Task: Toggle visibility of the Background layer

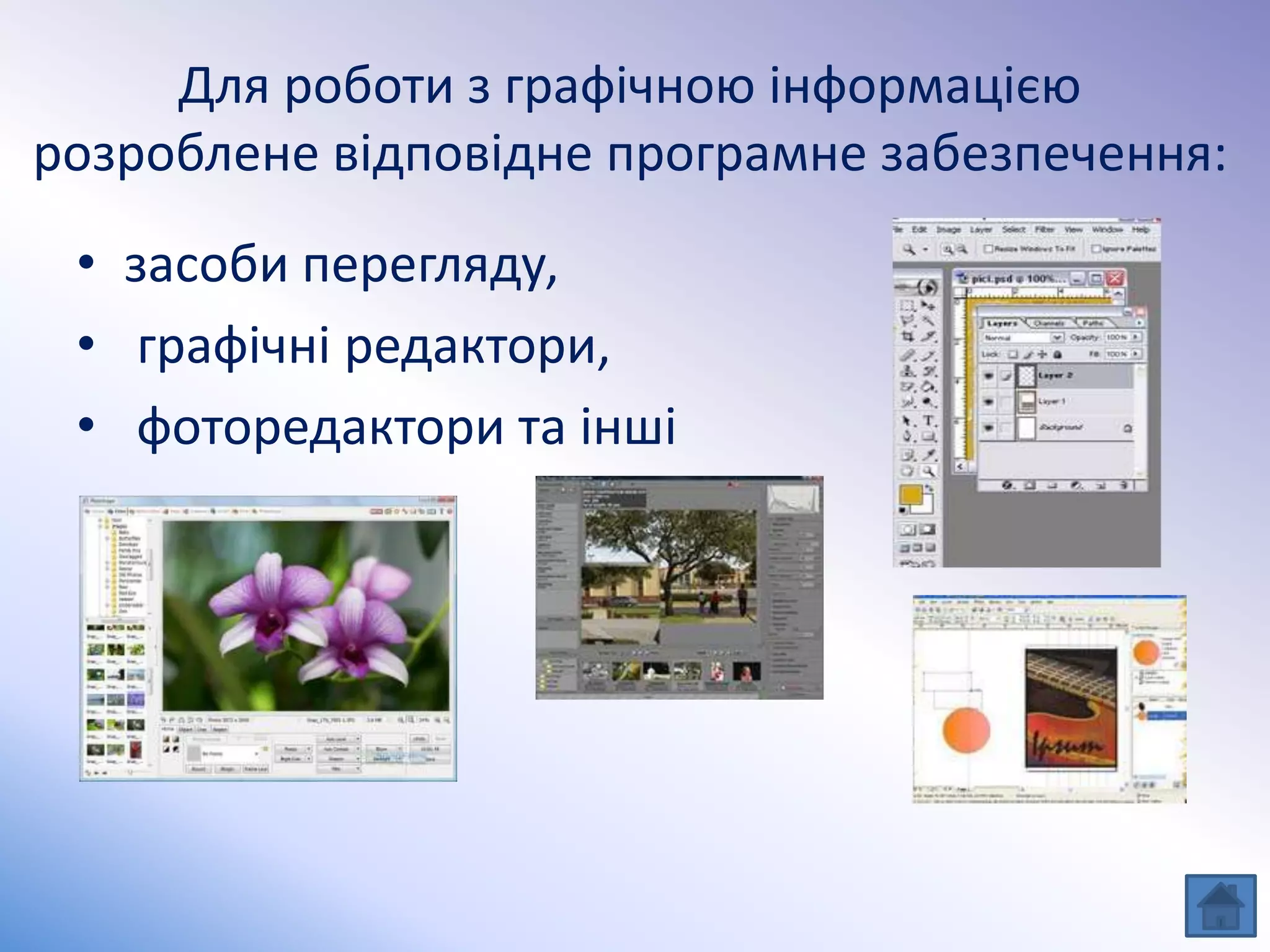Action: coord(988,428)
